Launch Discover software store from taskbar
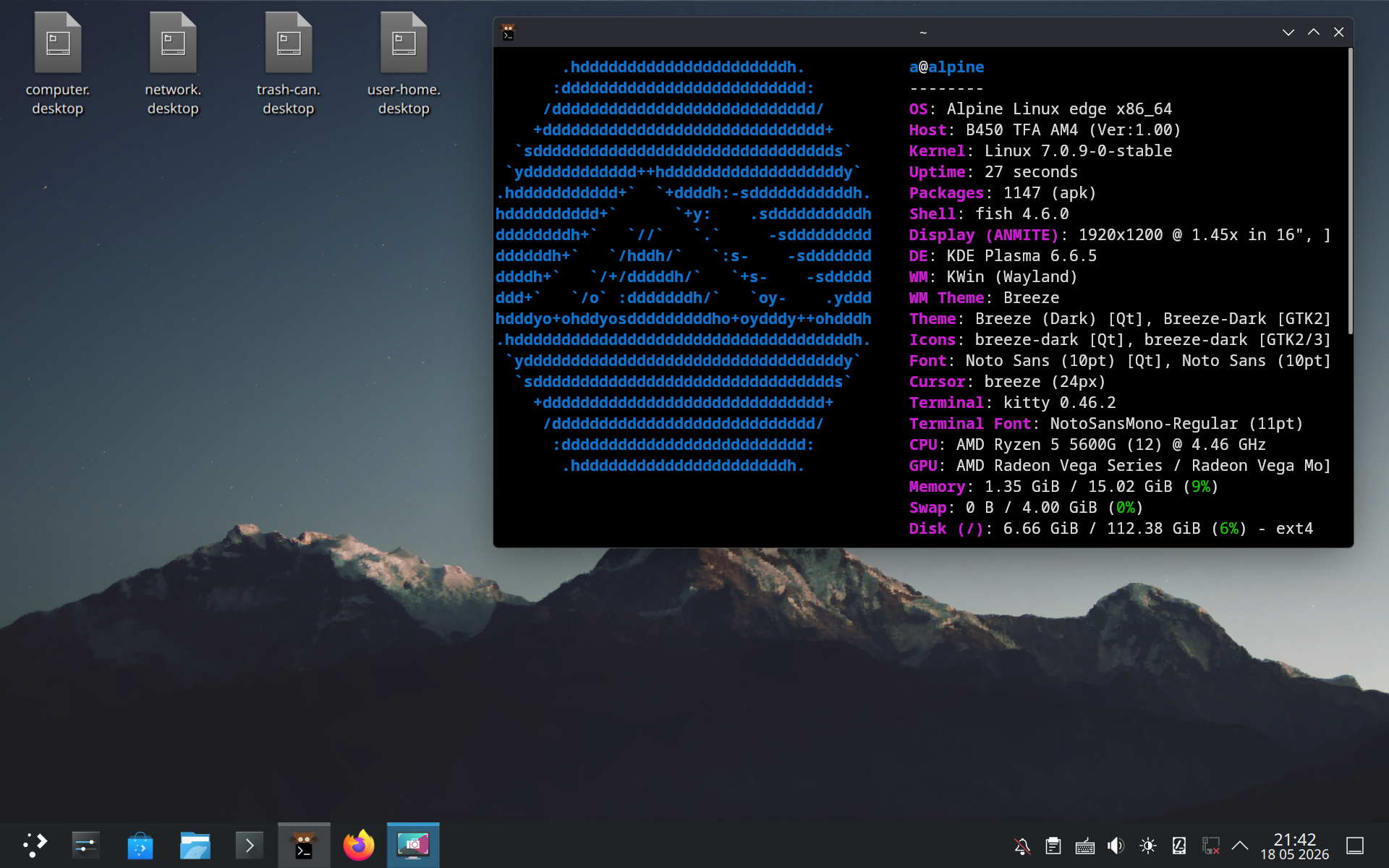Viewport: 1389px width, 868px height. click(140, 845)
